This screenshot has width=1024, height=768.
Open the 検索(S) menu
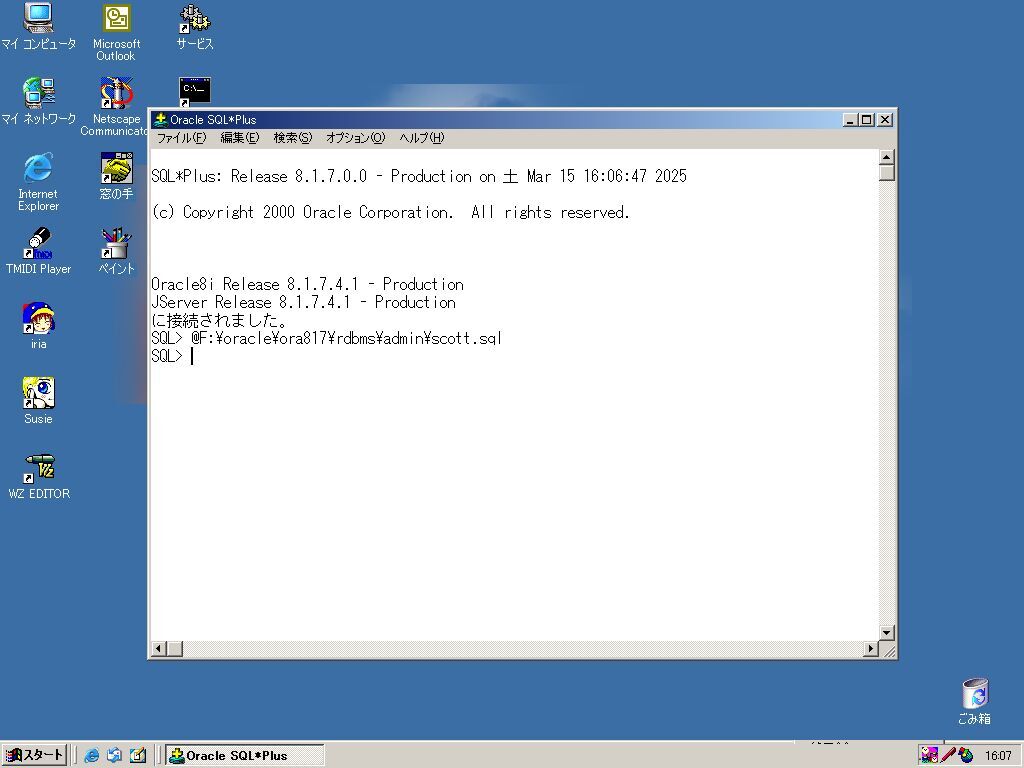293,138
